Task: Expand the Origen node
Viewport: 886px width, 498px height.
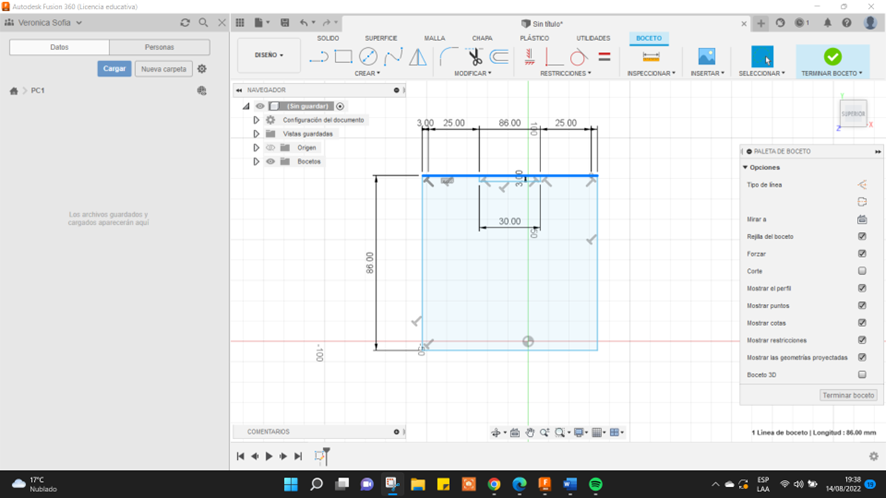Action: coord(256,148)
